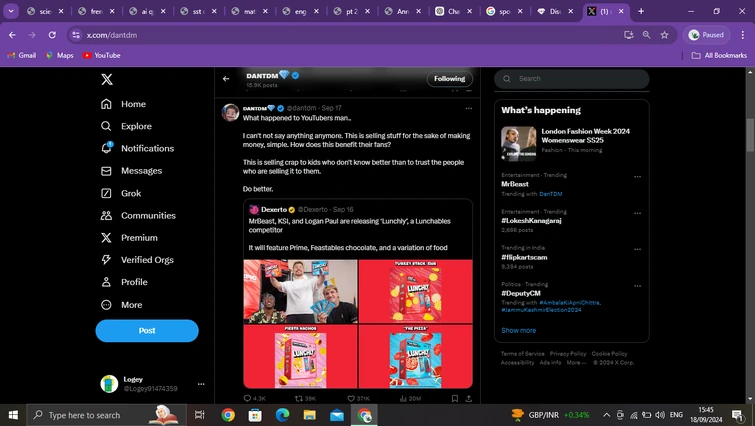Click the zoom magnifier icon in address bar
Screen dimensions: 755x426
[646, 35]
